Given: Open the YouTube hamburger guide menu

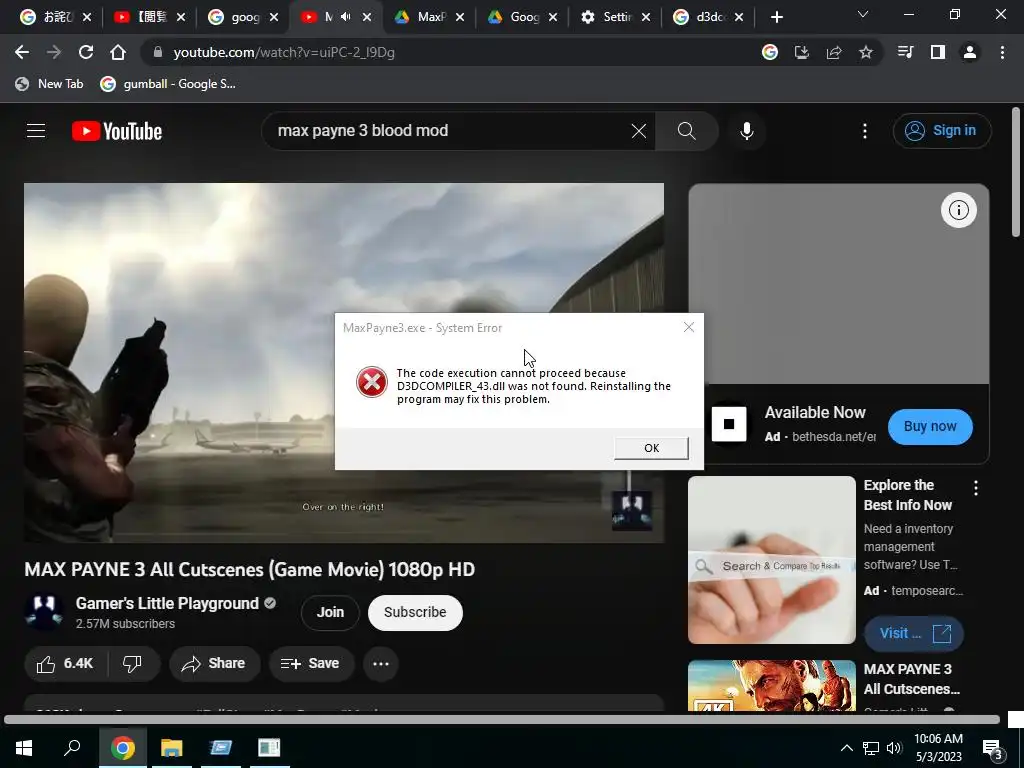Looking at the screenshot, I should coord(36,131).
